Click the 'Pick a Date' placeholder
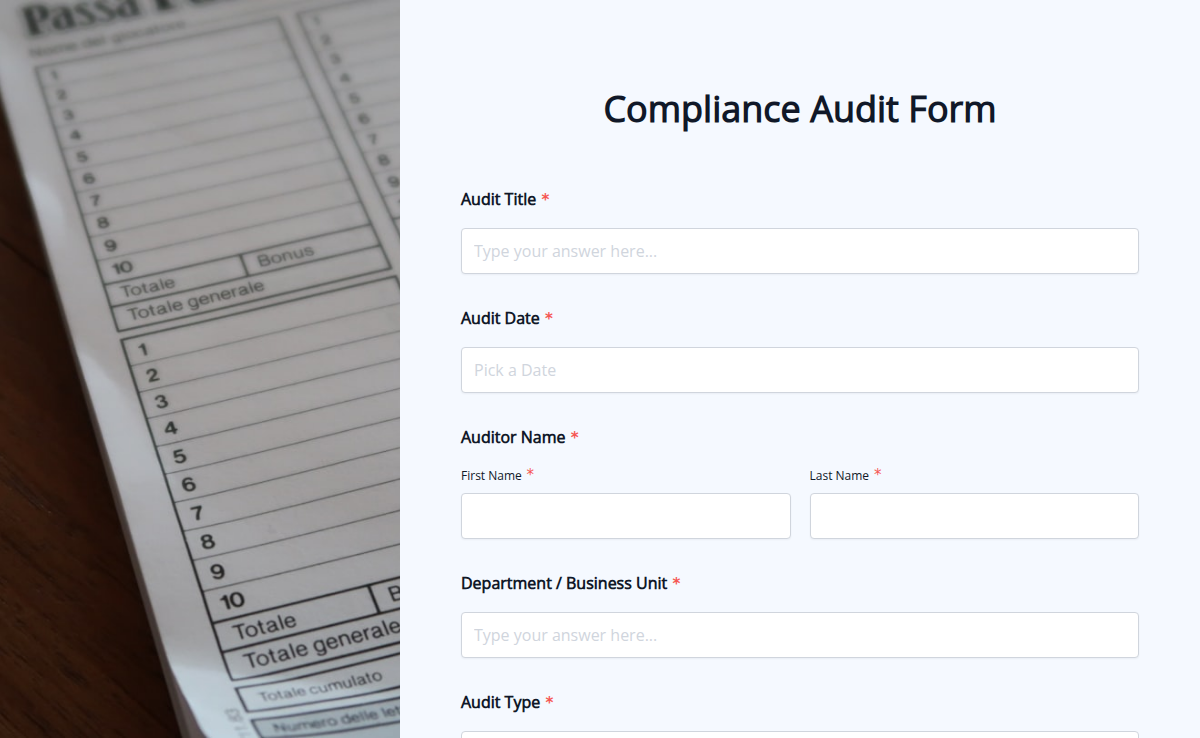 514,370
